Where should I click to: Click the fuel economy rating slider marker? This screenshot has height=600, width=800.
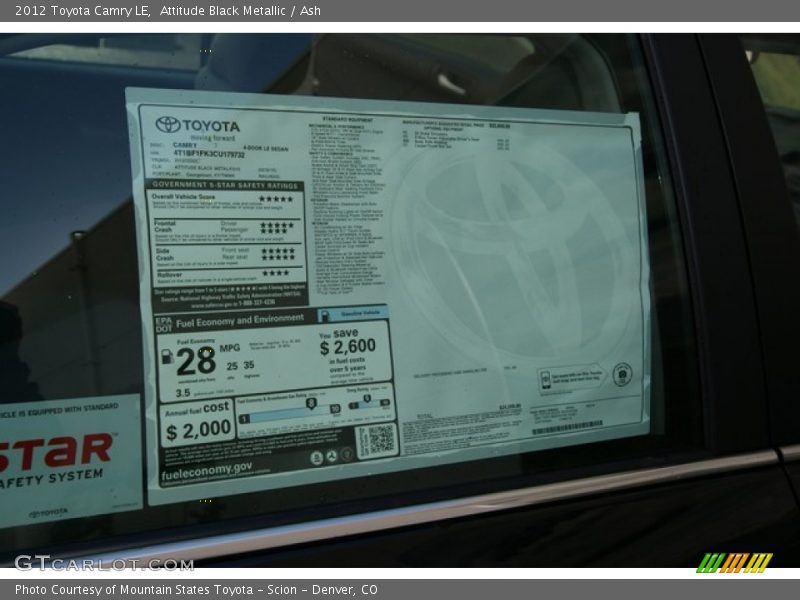click(311, 404)
